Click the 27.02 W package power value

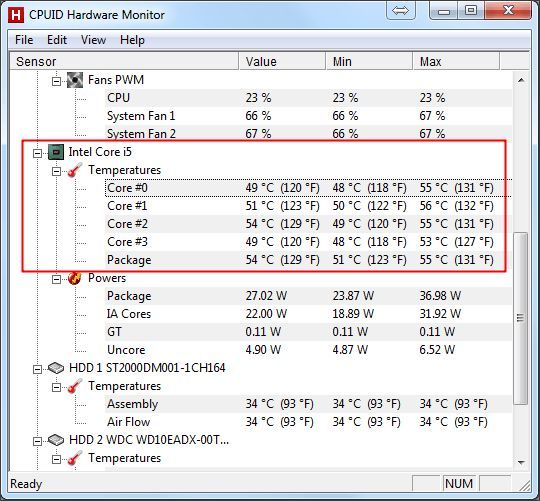tap(266, 296)
